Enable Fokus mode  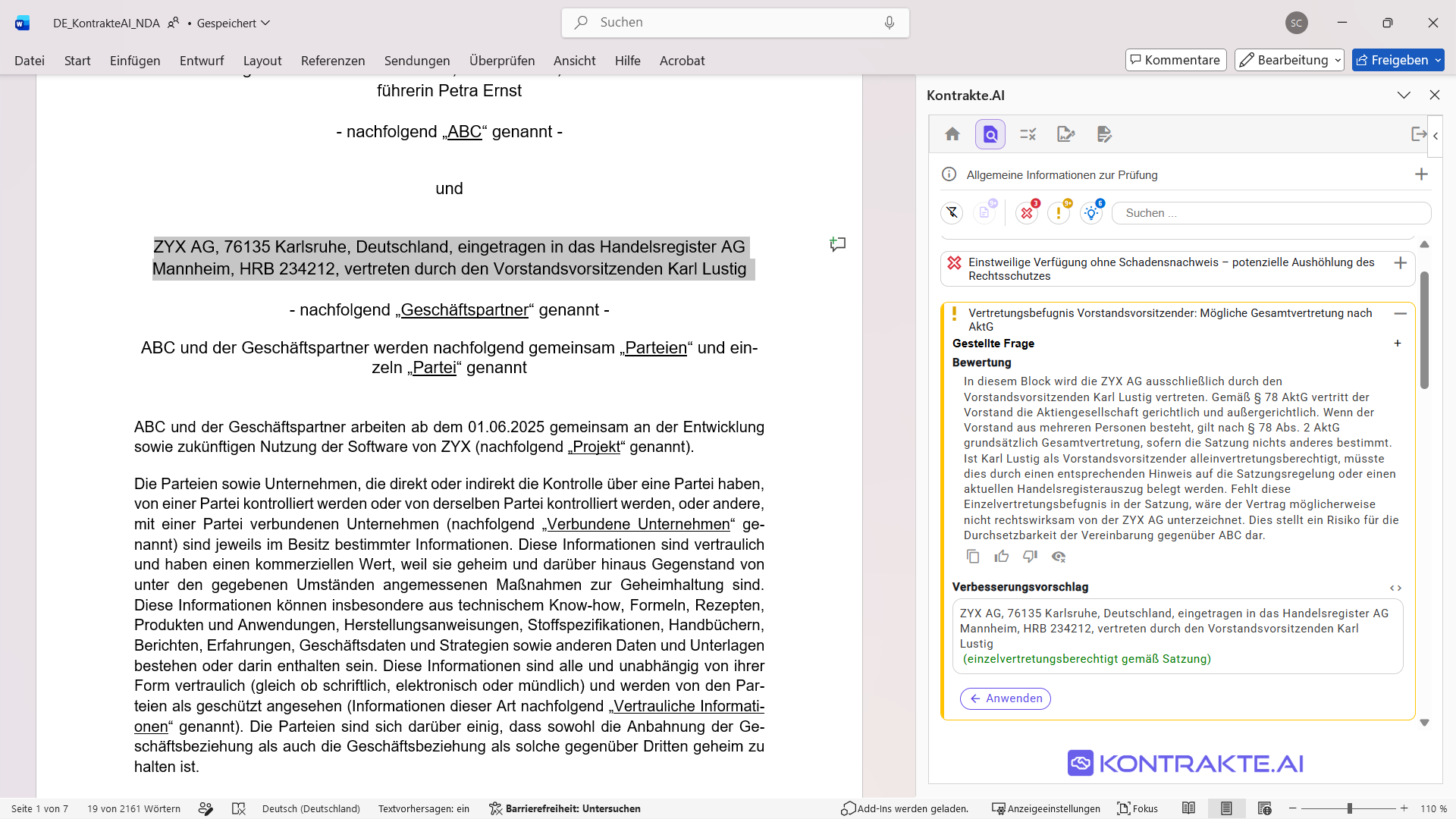coord(1137,808)
